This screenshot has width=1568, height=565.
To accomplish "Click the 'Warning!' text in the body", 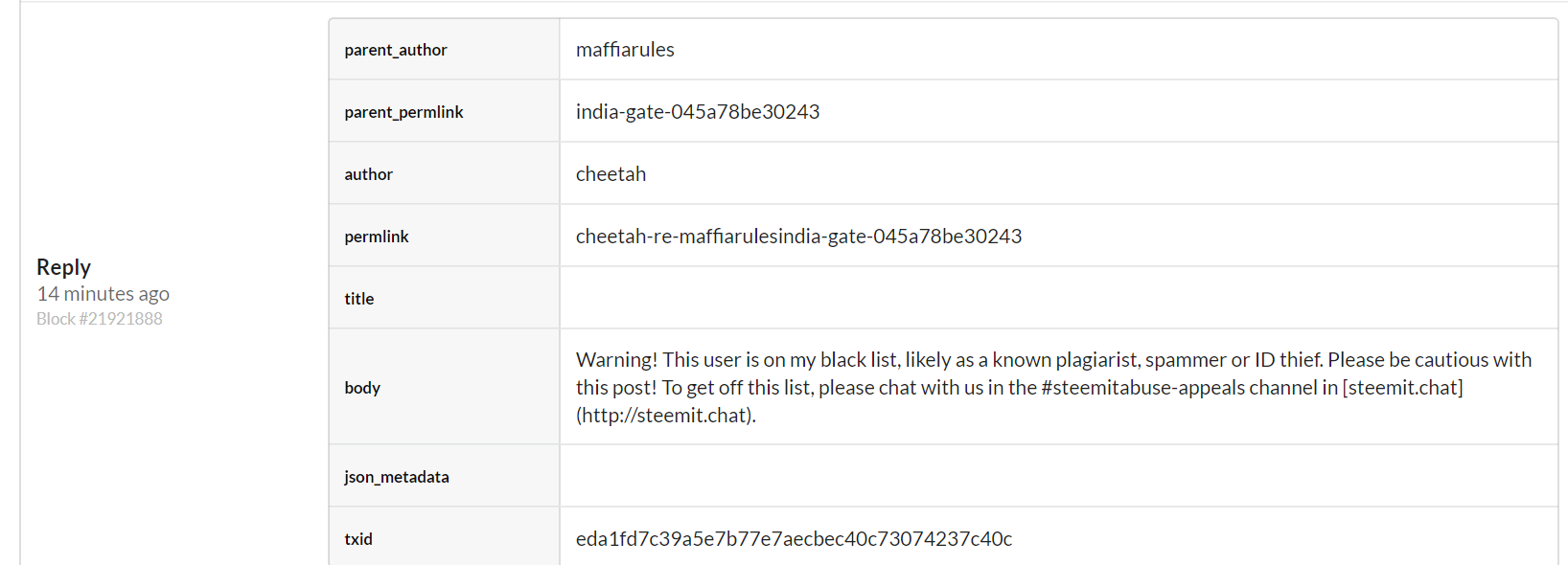I will tap(616, 360).
